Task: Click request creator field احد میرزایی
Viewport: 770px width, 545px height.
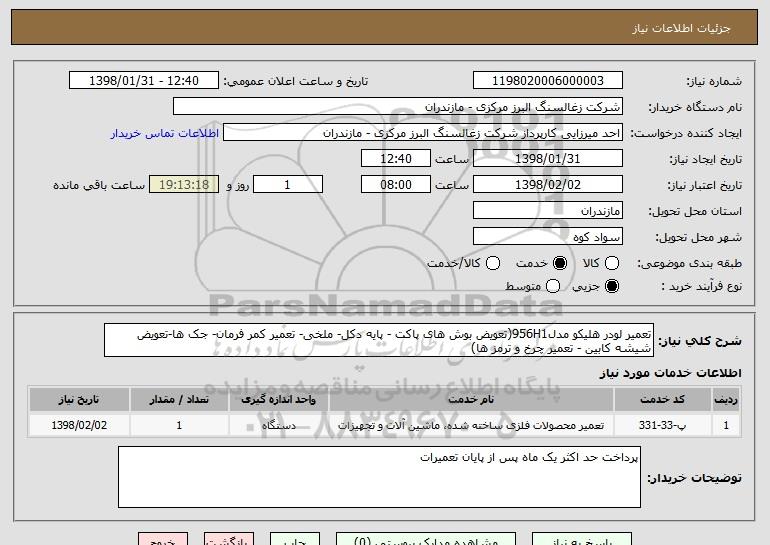Action: 423,133
